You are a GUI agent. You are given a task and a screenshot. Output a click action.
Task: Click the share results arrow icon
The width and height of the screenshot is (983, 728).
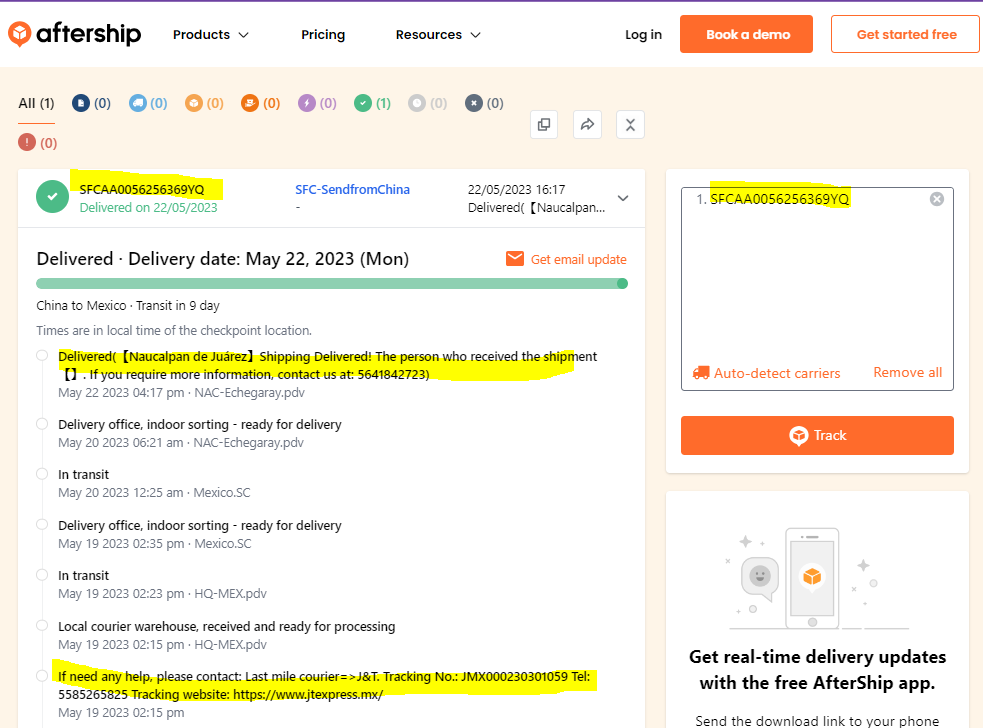pyautogui.click(x=587, y=125)
